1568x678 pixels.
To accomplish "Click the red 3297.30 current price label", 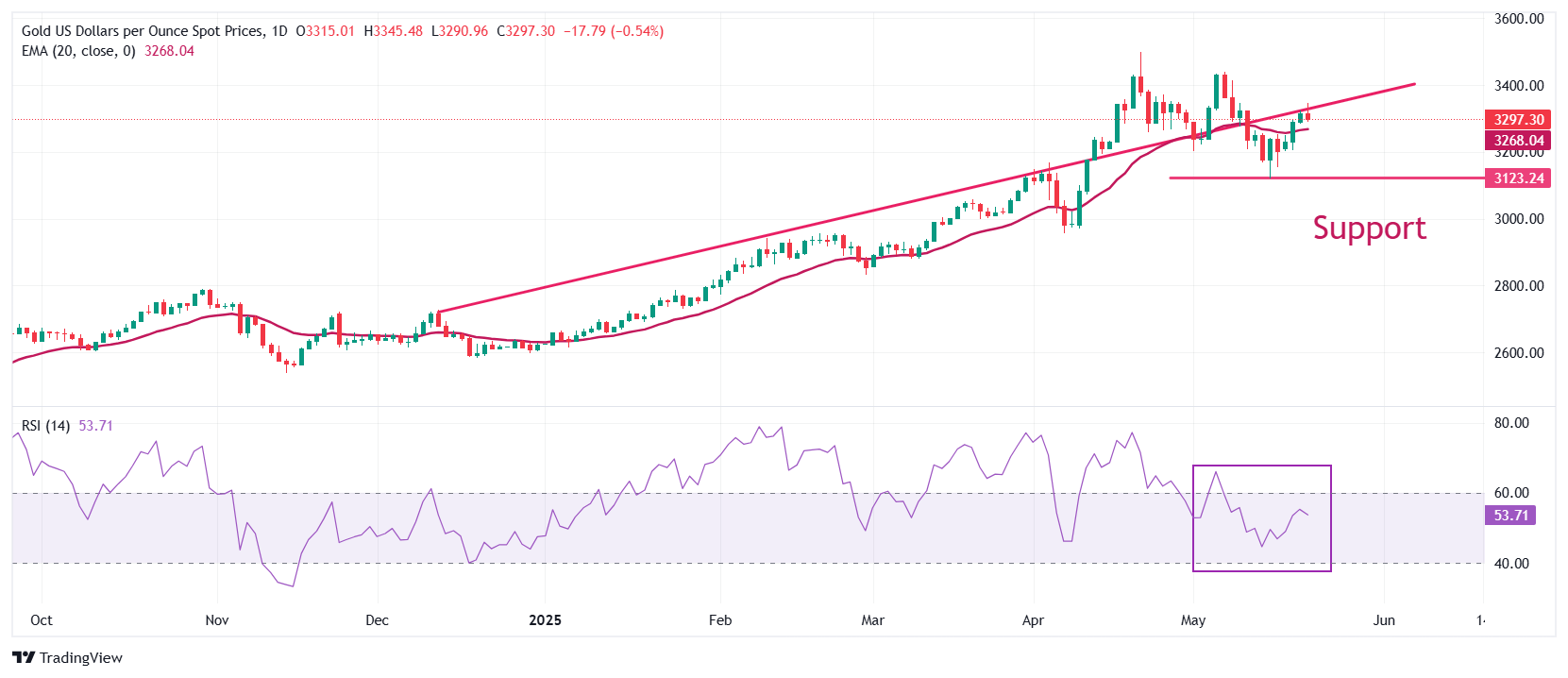I will [x=1518, y=120].
